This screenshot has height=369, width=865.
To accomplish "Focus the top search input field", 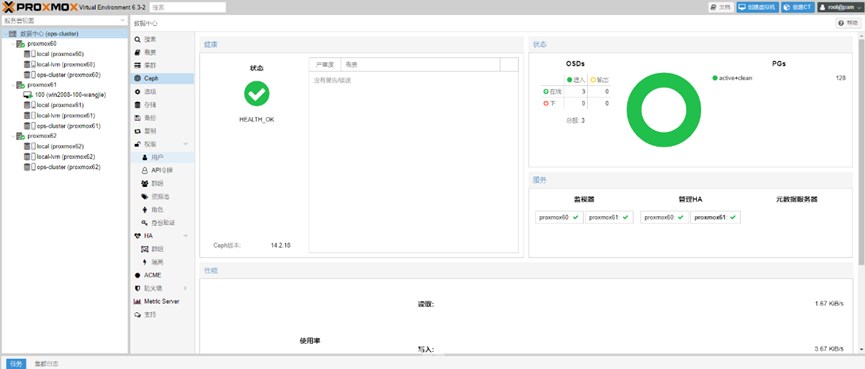I will click(188, 7).
